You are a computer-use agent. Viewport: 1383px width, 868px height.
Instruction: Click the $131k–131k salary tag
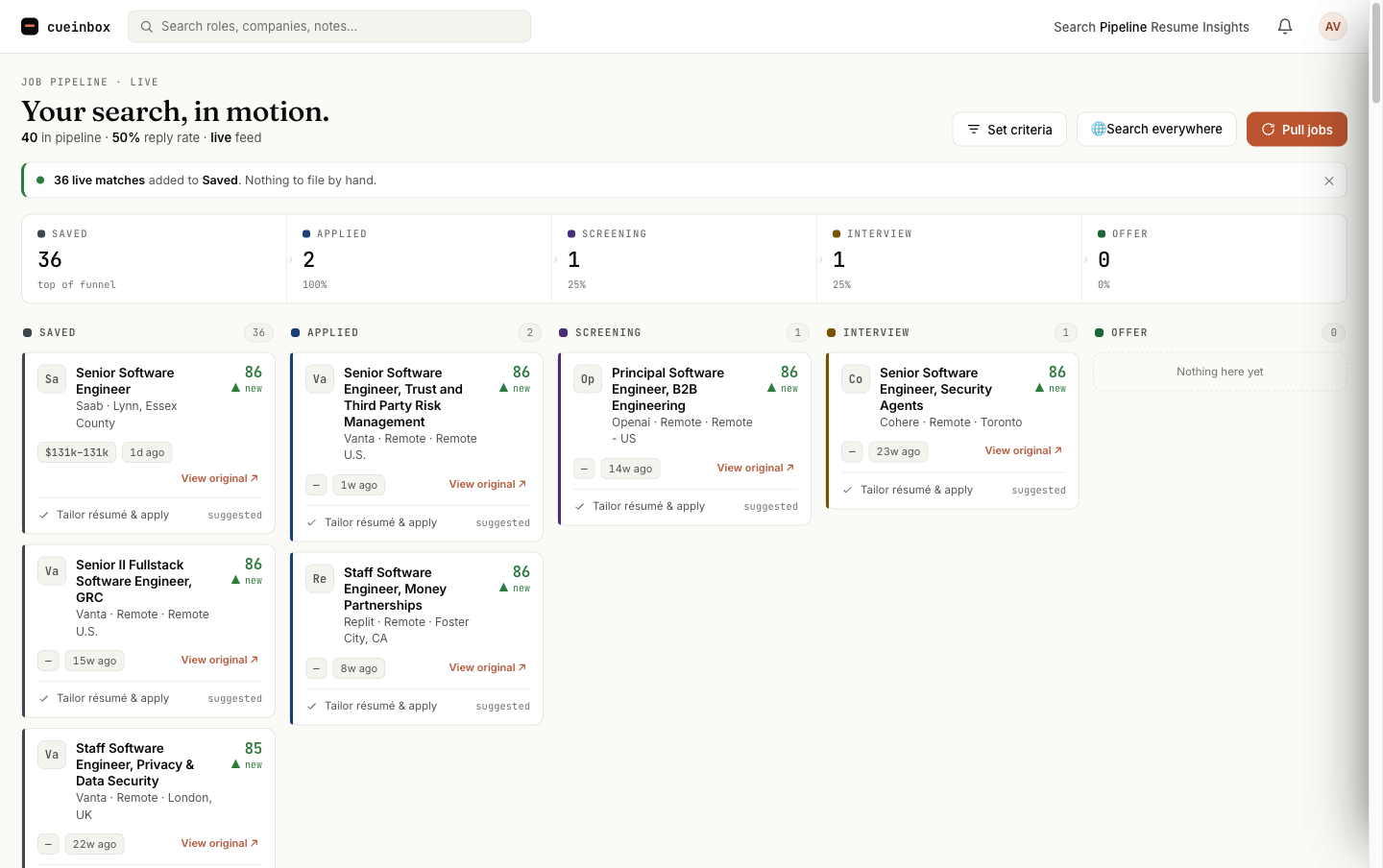77,452
